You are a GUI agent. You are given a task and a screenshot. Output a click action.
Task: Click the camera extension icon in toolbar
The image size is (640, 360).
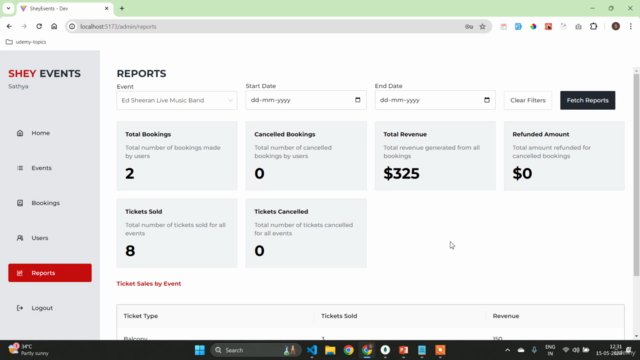click(x=578, y=27)
